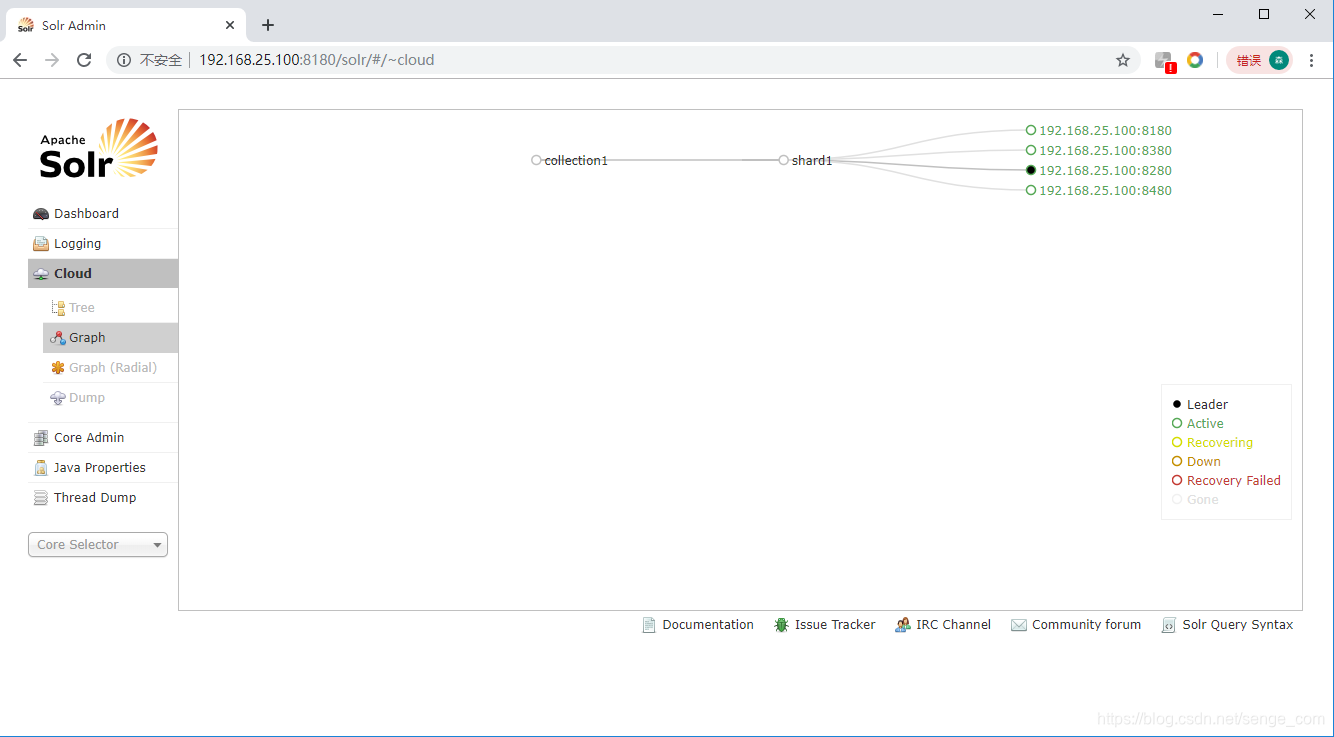
Task: Click the Logging notepad icon
Action: click(41, 244)
